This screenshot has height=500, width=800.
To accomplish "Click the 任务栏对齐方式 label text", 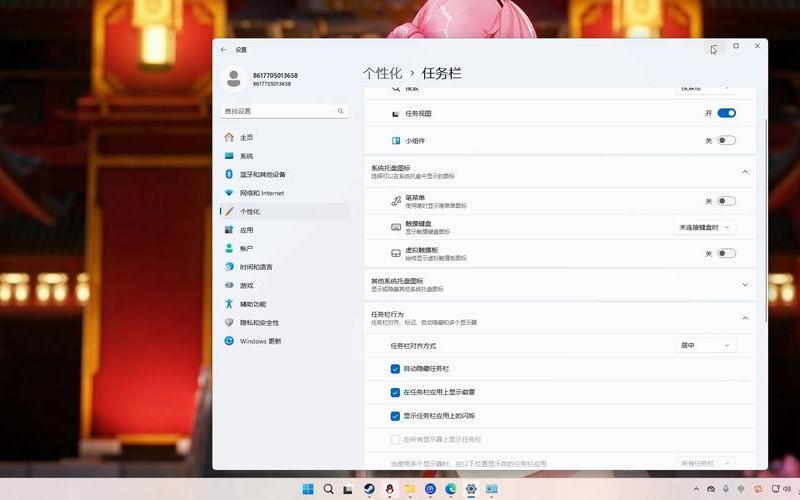I will (x=413, y=346).
